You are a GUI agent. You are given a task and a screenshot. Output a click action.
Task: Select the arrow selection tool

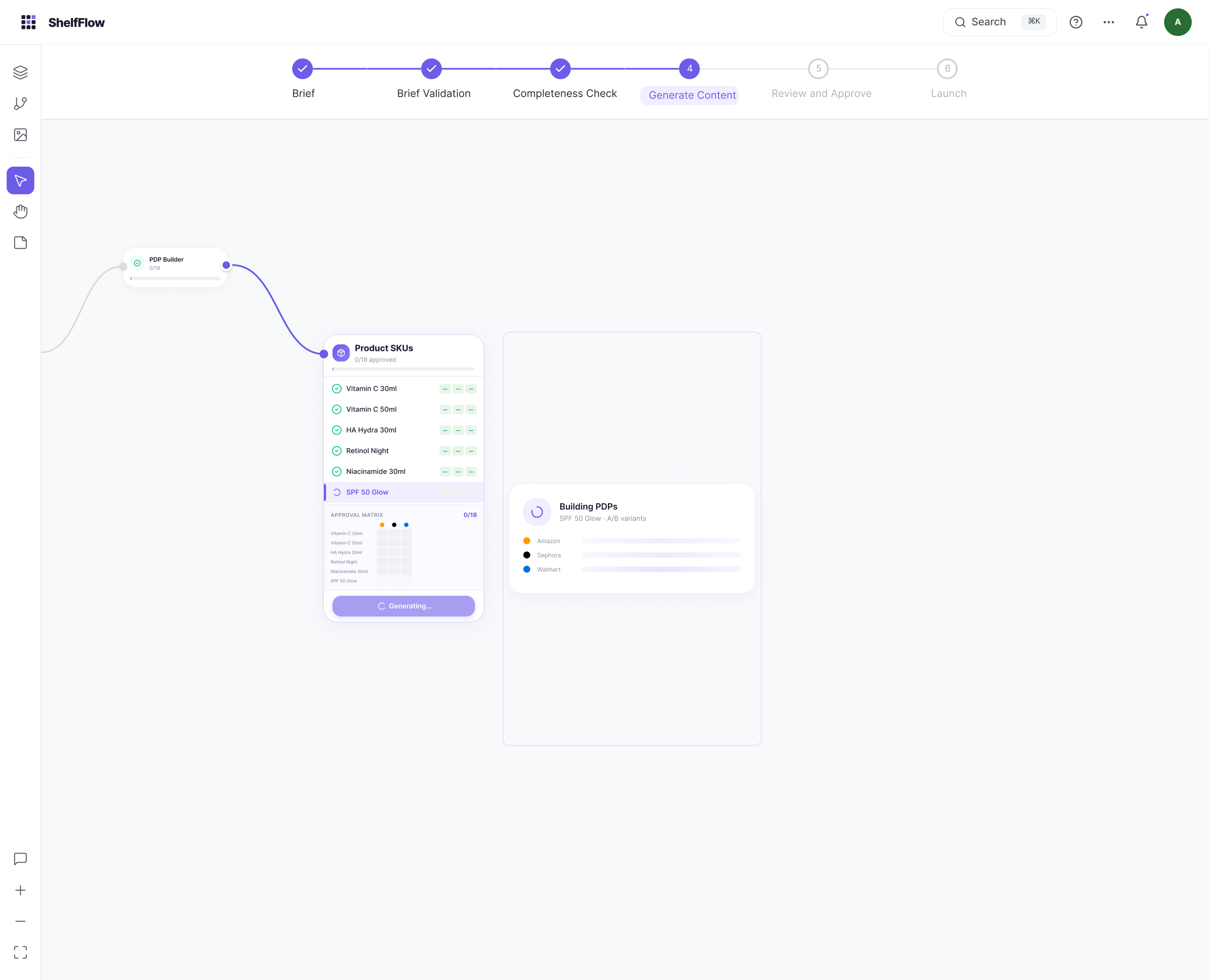pyautogui.click(x=20, y=180)
